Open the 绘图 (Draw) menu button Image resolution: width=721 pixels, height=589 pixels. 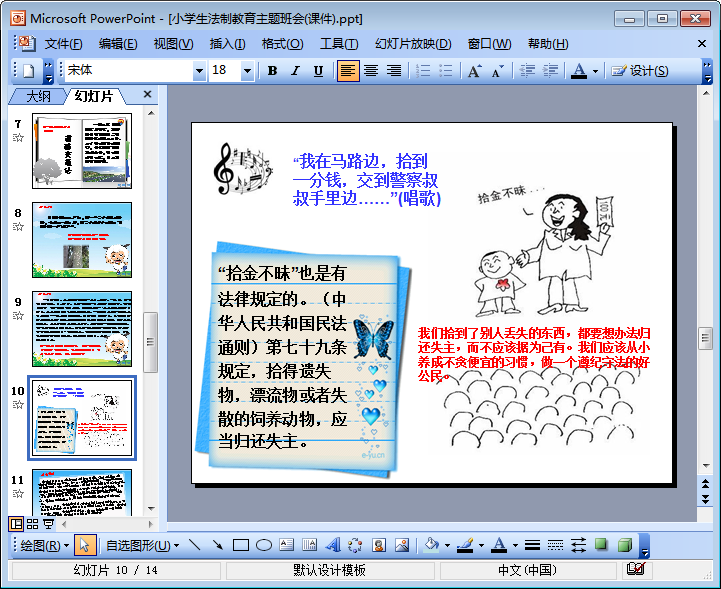pos(45,545)
